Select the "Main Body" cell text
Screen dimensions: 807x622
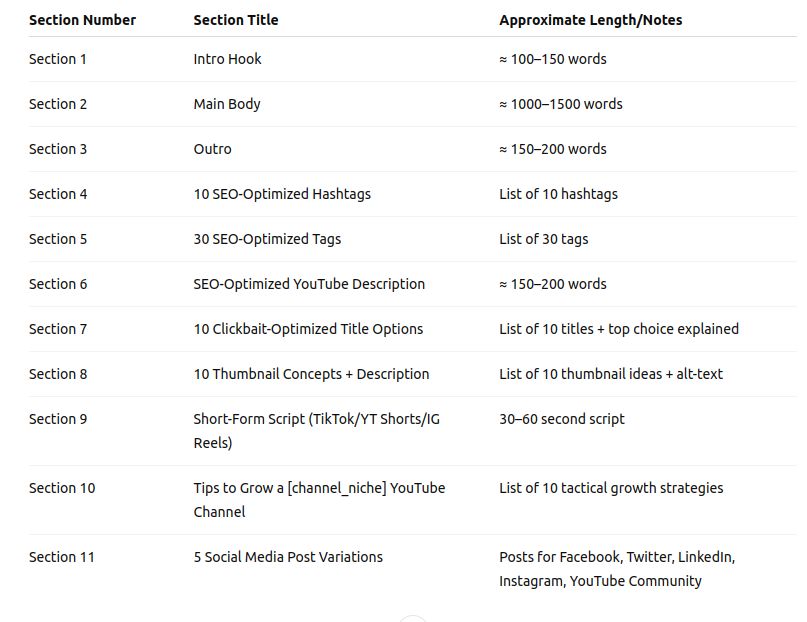[x=227, y=104]
